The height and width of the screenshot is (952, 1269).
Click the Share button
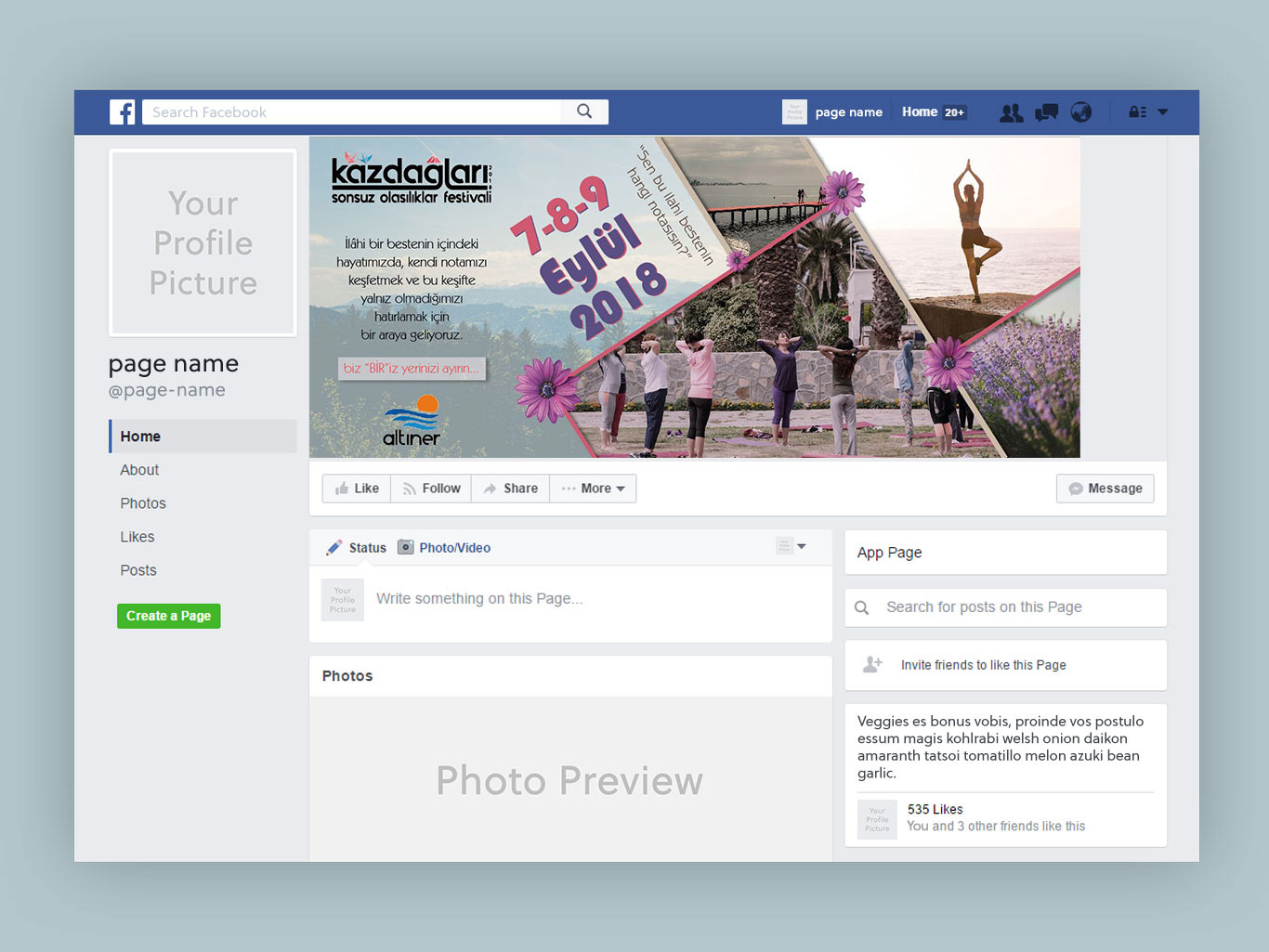click(511, 489)
